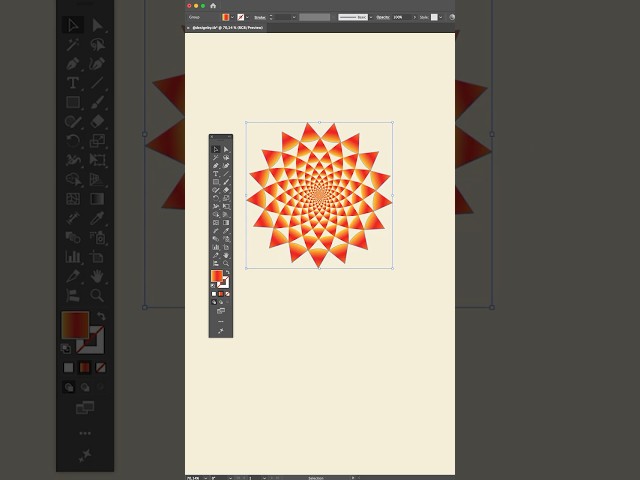Open Stroke panel link in control bar

pos(260,17)
